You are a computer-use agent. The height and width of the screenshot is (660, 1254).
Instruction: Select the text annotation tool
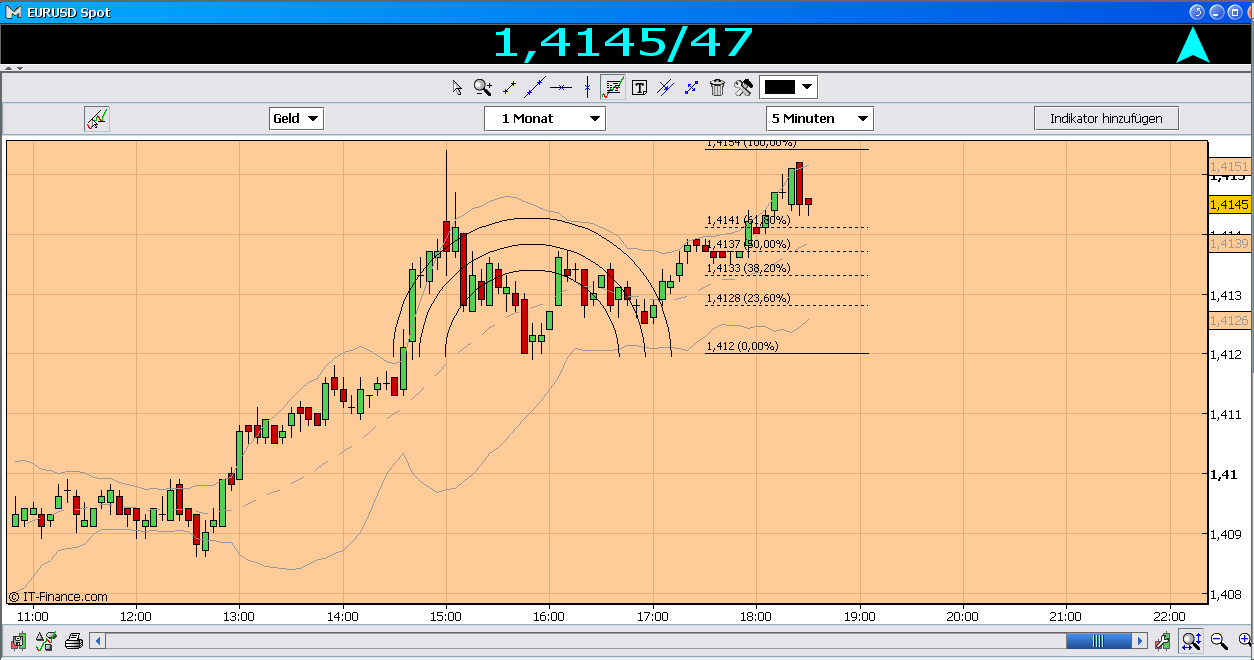tap(640, 88)
